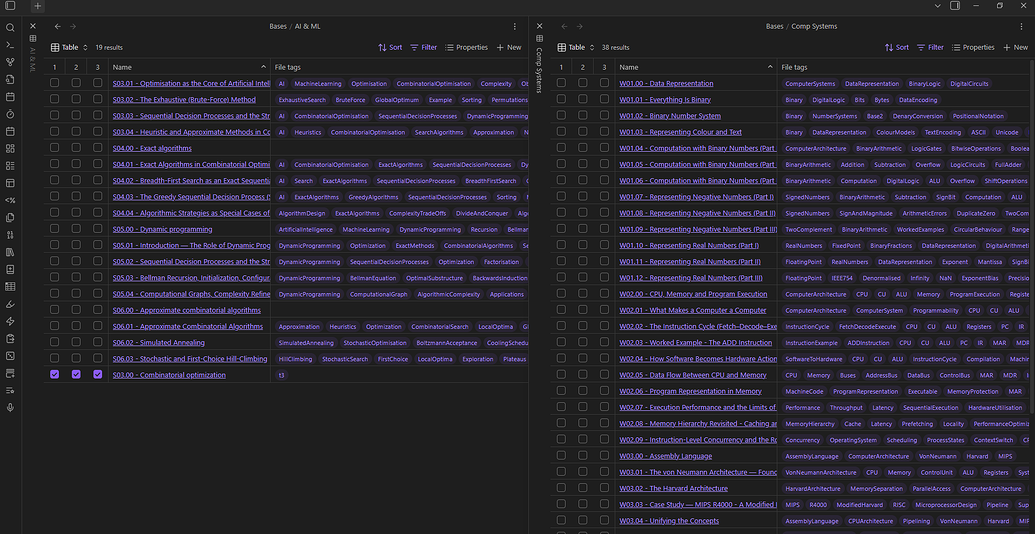
Task: Click the highlighter pen ribbon icon
Action: (10, 304)
